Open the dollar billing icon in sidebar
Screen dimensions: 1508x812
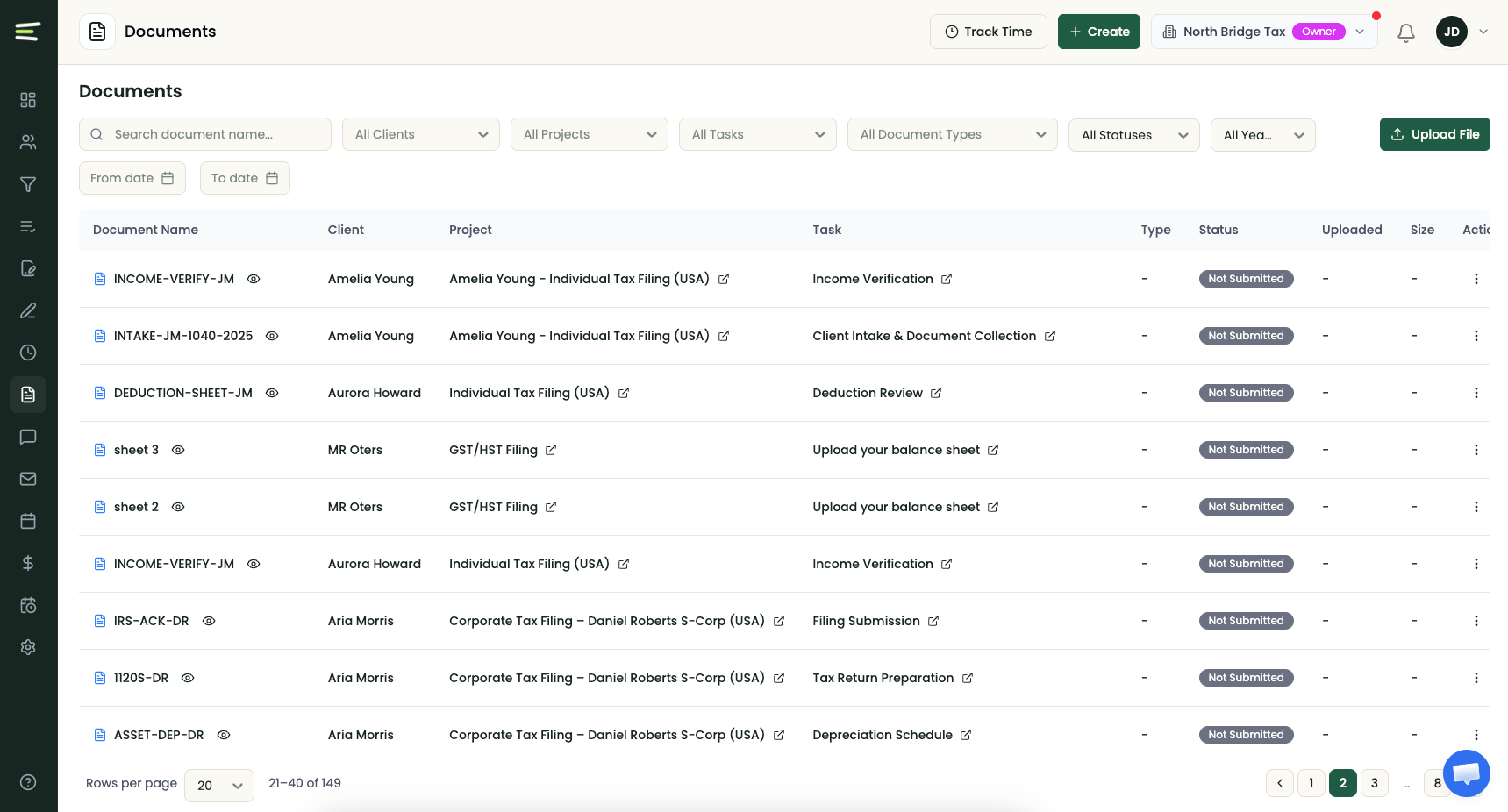28,563
